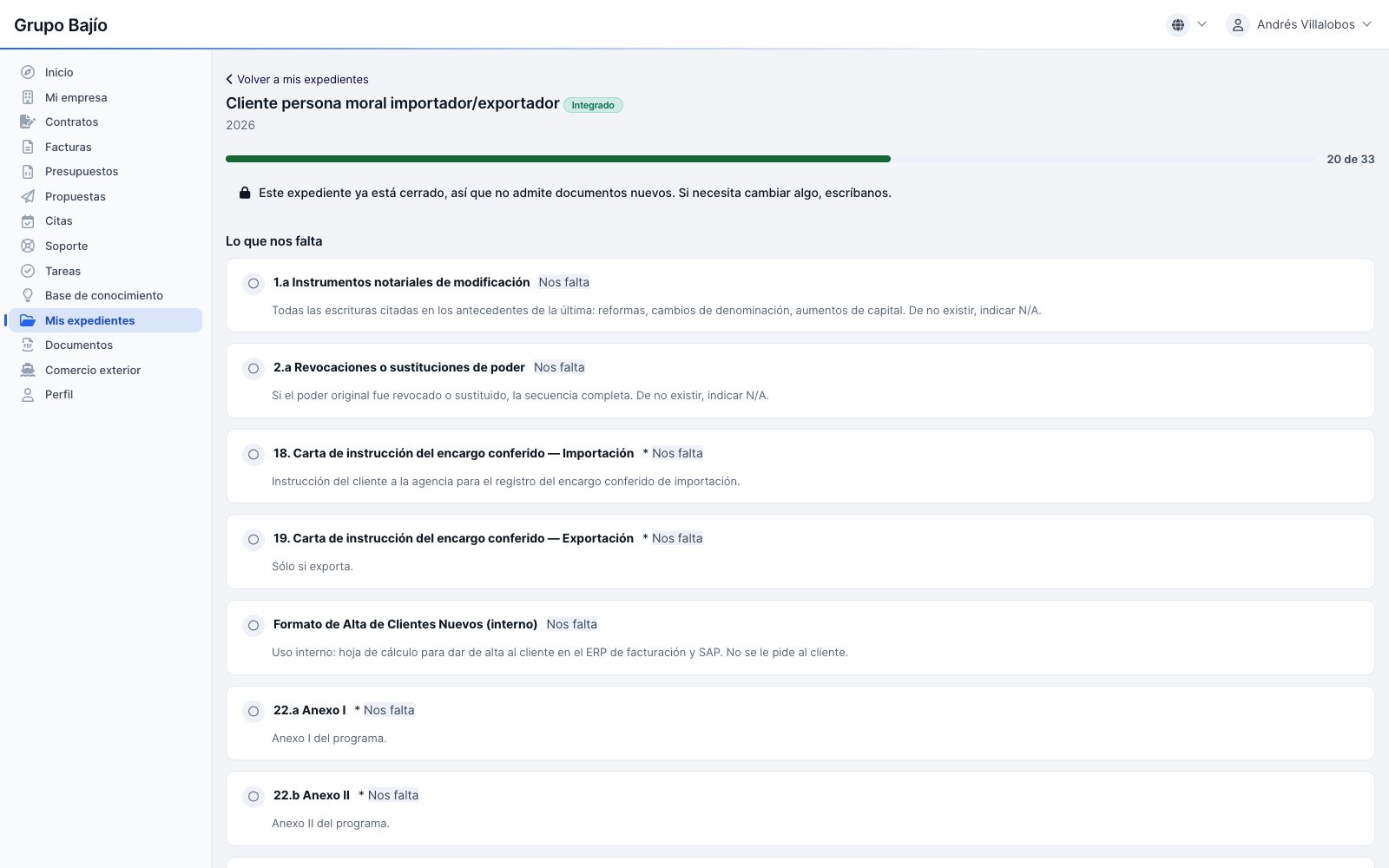Click circle for Formato de Alta de Clientes
Viewport: 1389px width, 868px height.
pyautogui.click(x=253, y=625)
